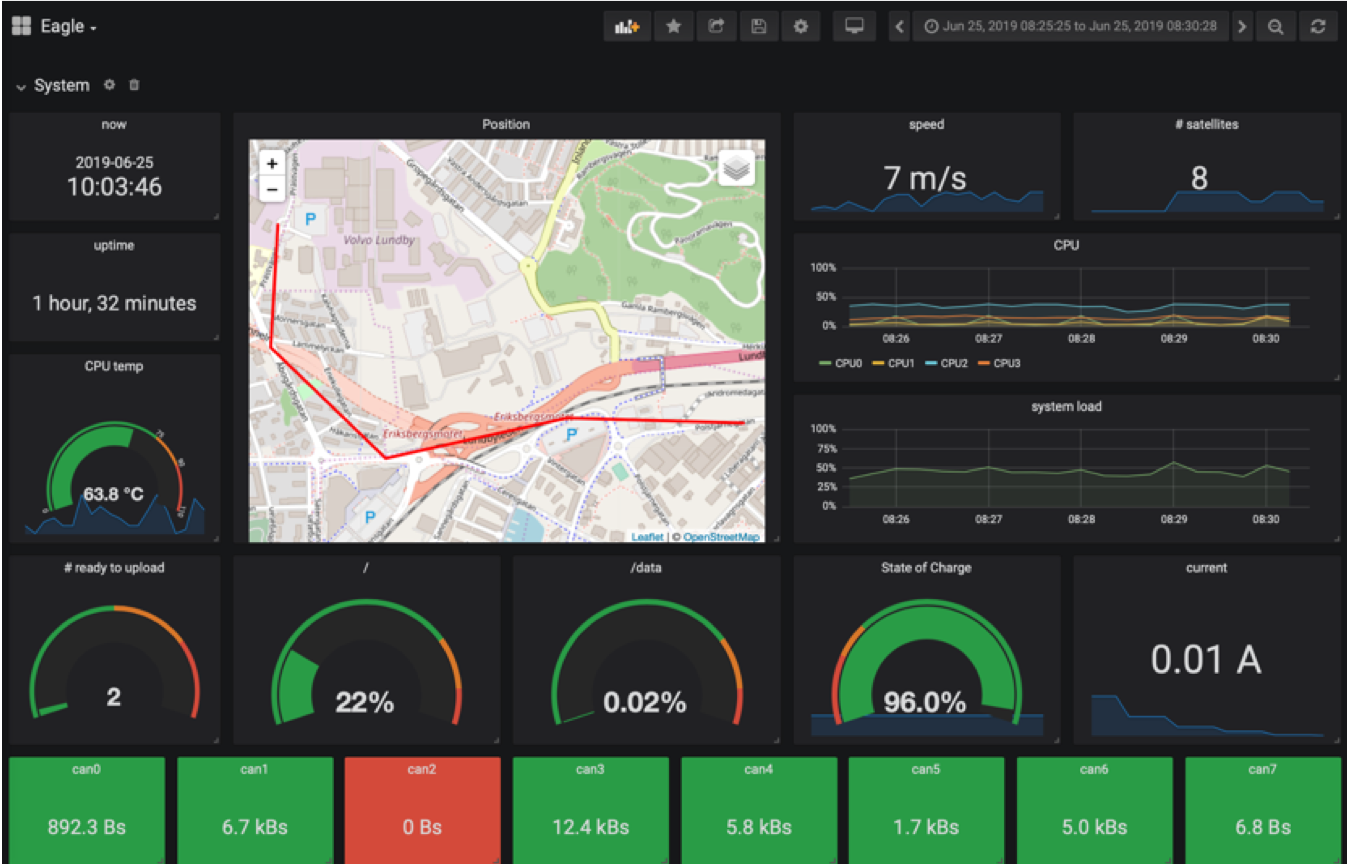Open the time range picker
Viewport: 1347px width, 864px height.
pos(1071,27)
